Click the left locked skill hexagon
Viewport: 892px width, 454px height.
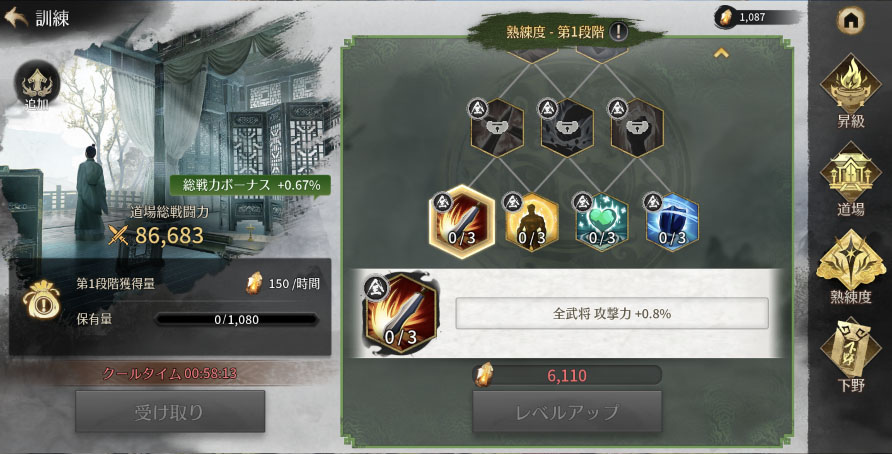497,127
